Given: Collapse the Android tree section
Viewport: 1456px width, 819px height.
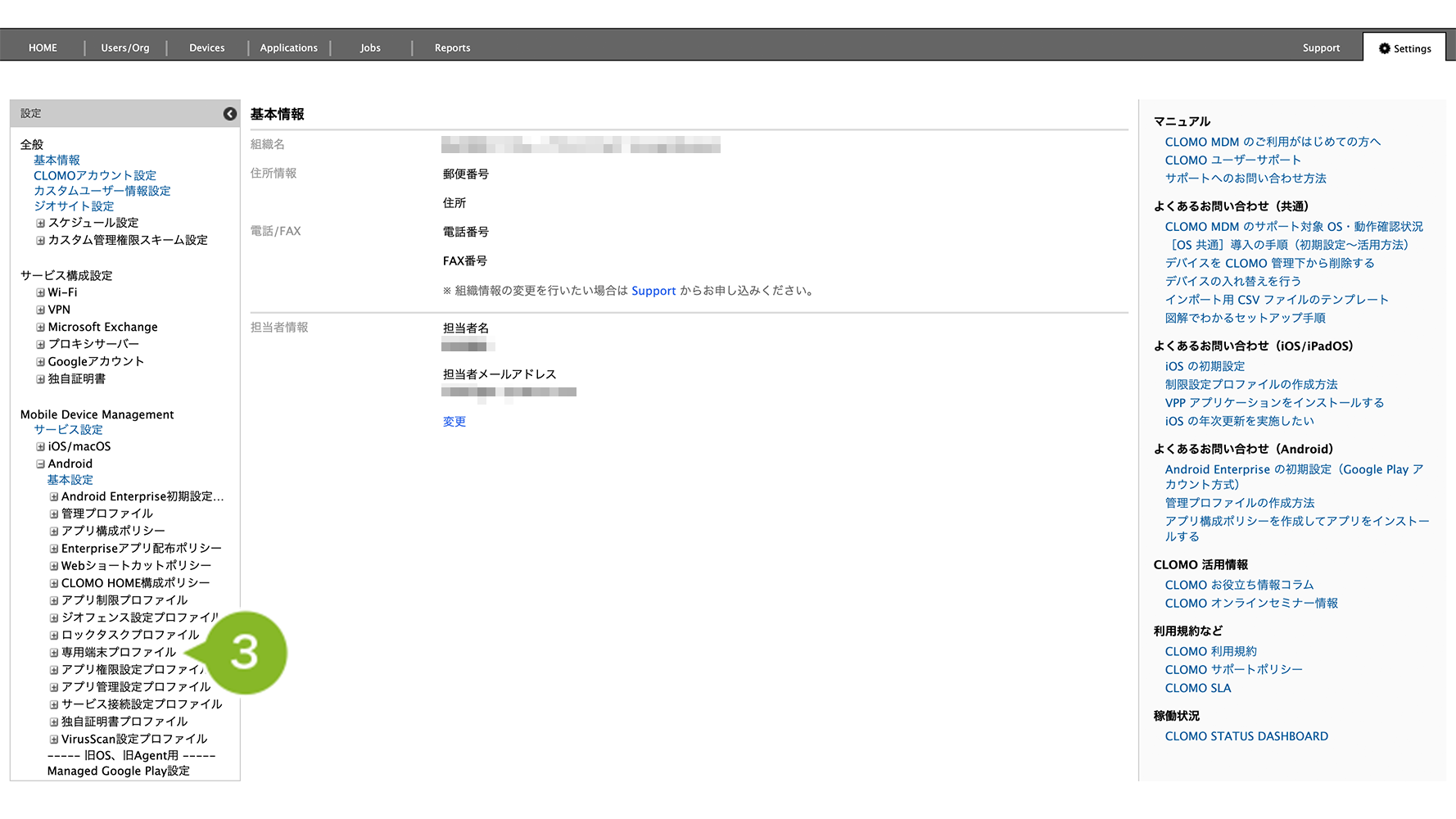Looking at the screenshot, I should [40, 464].
